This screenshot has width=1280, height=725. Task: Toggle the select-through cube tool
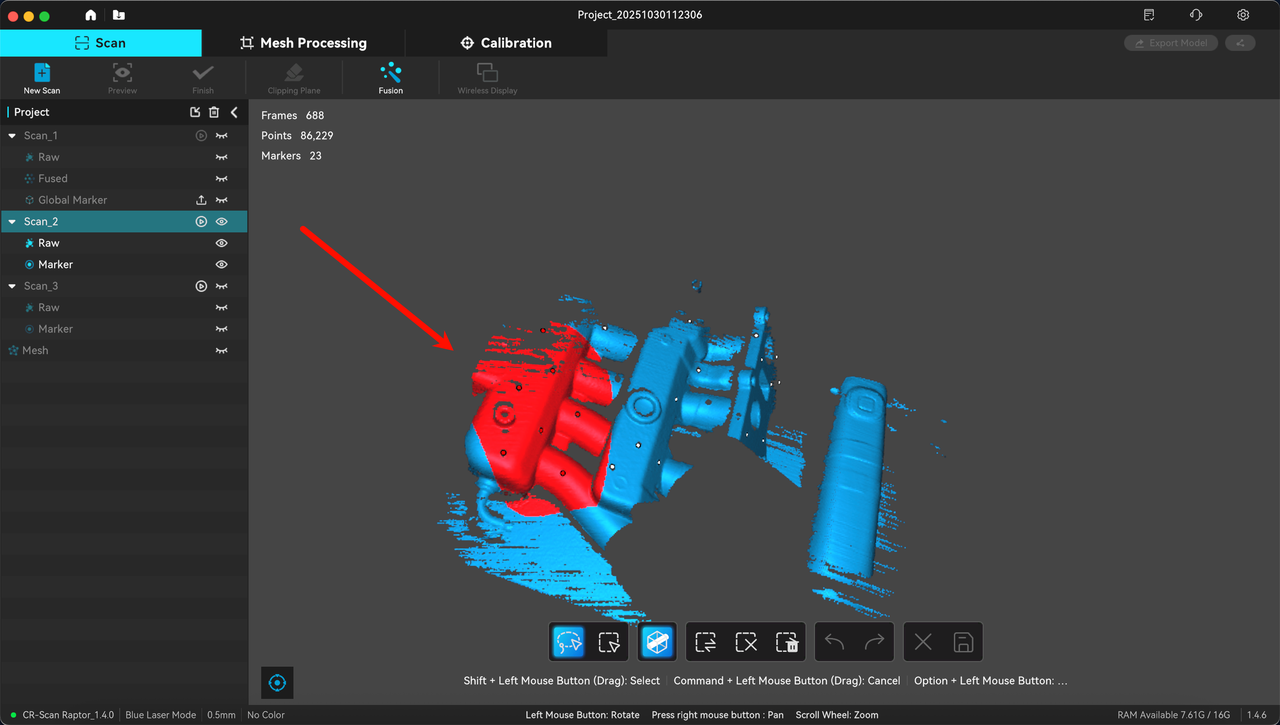[x=657, y=642]
